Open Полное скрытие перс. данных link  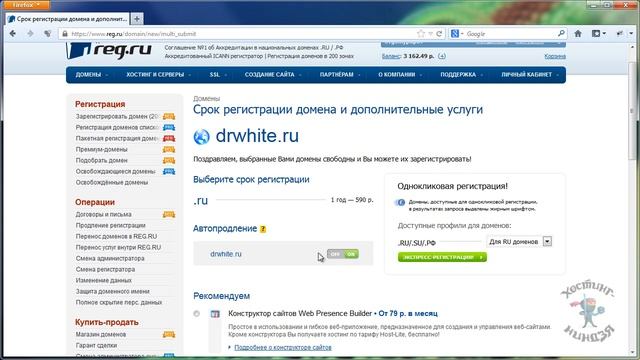119,302
